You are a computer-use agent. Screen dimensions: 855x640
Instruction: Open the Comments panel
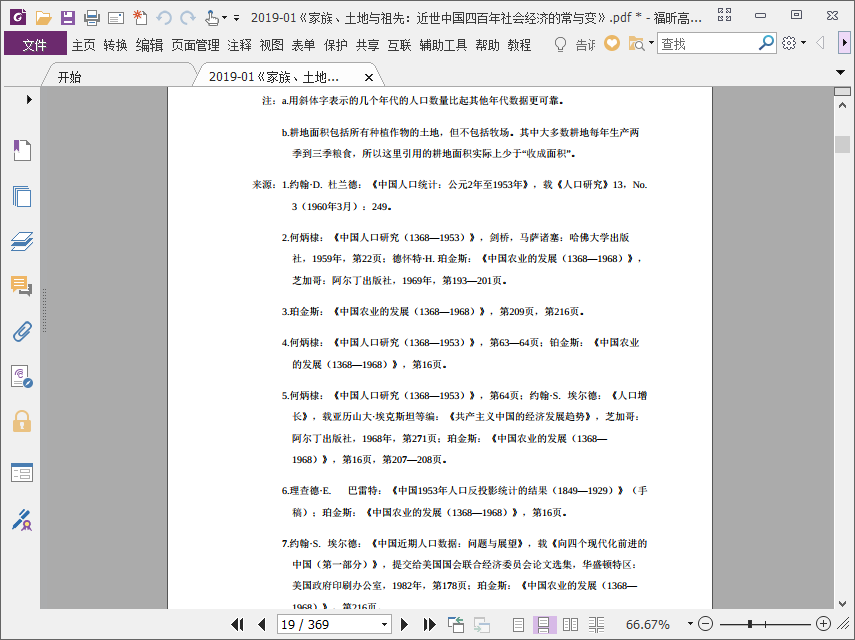[x=22, y=286]
